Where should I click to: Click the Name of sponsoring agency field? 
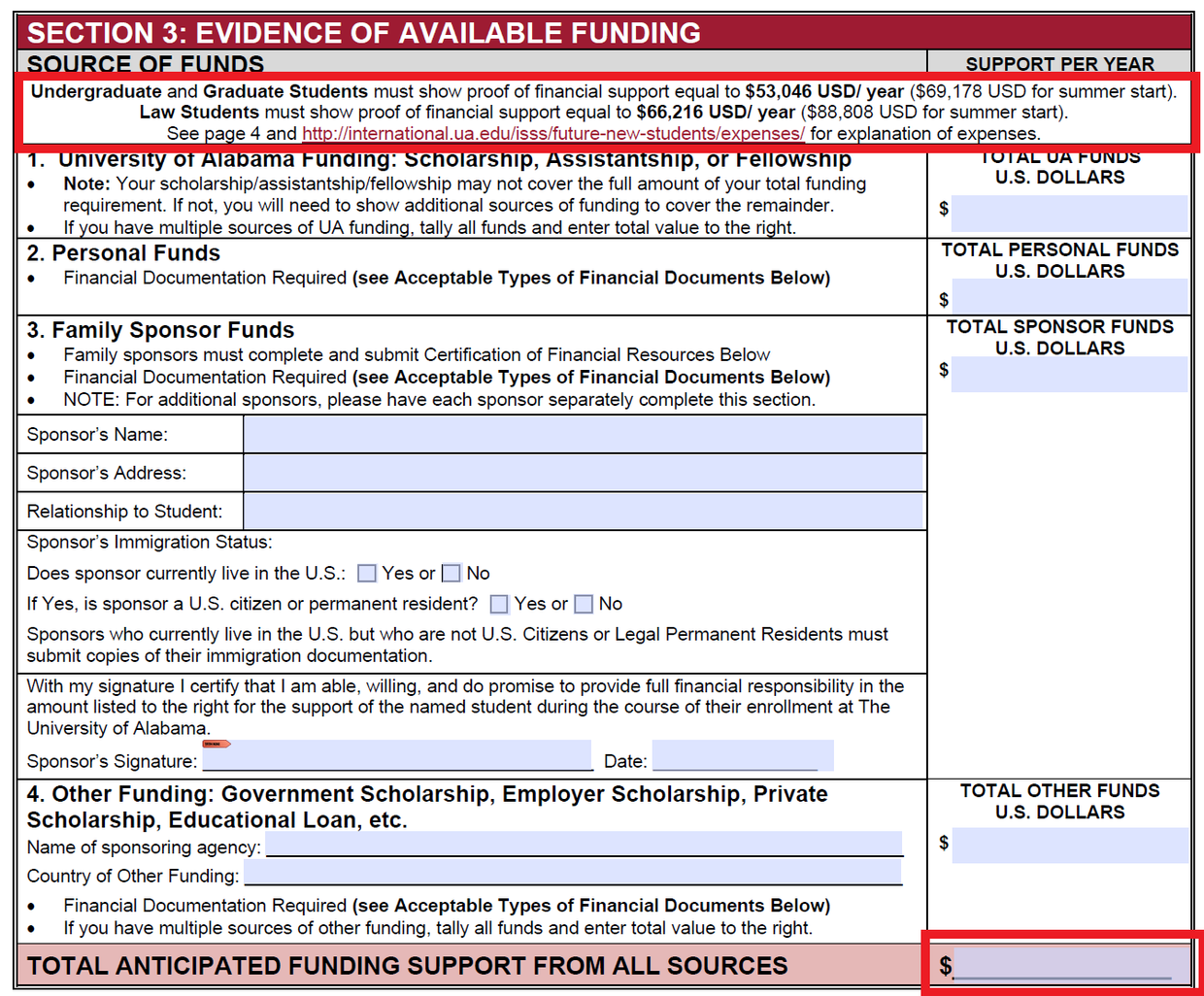584,844
